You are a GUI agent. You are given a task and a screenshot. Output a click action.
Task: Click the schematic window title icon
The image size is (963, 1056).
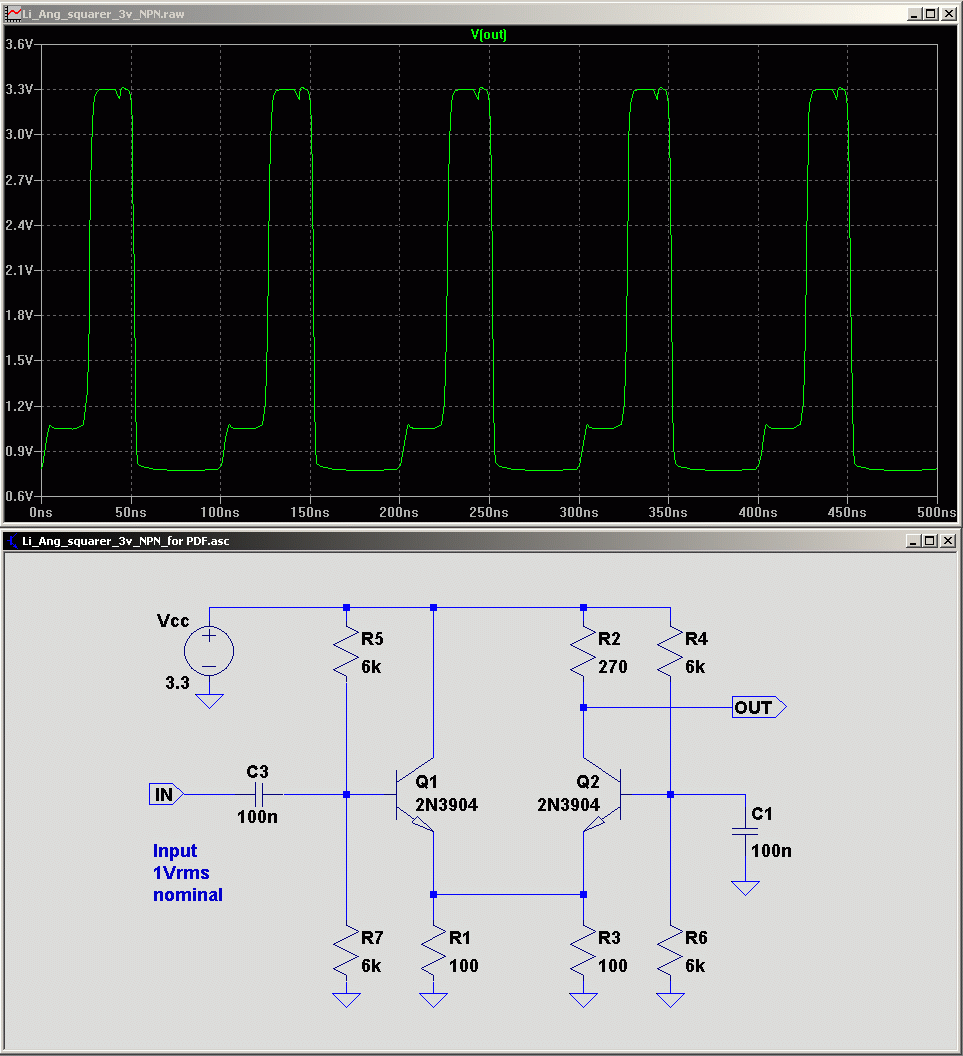coord(13,541)
